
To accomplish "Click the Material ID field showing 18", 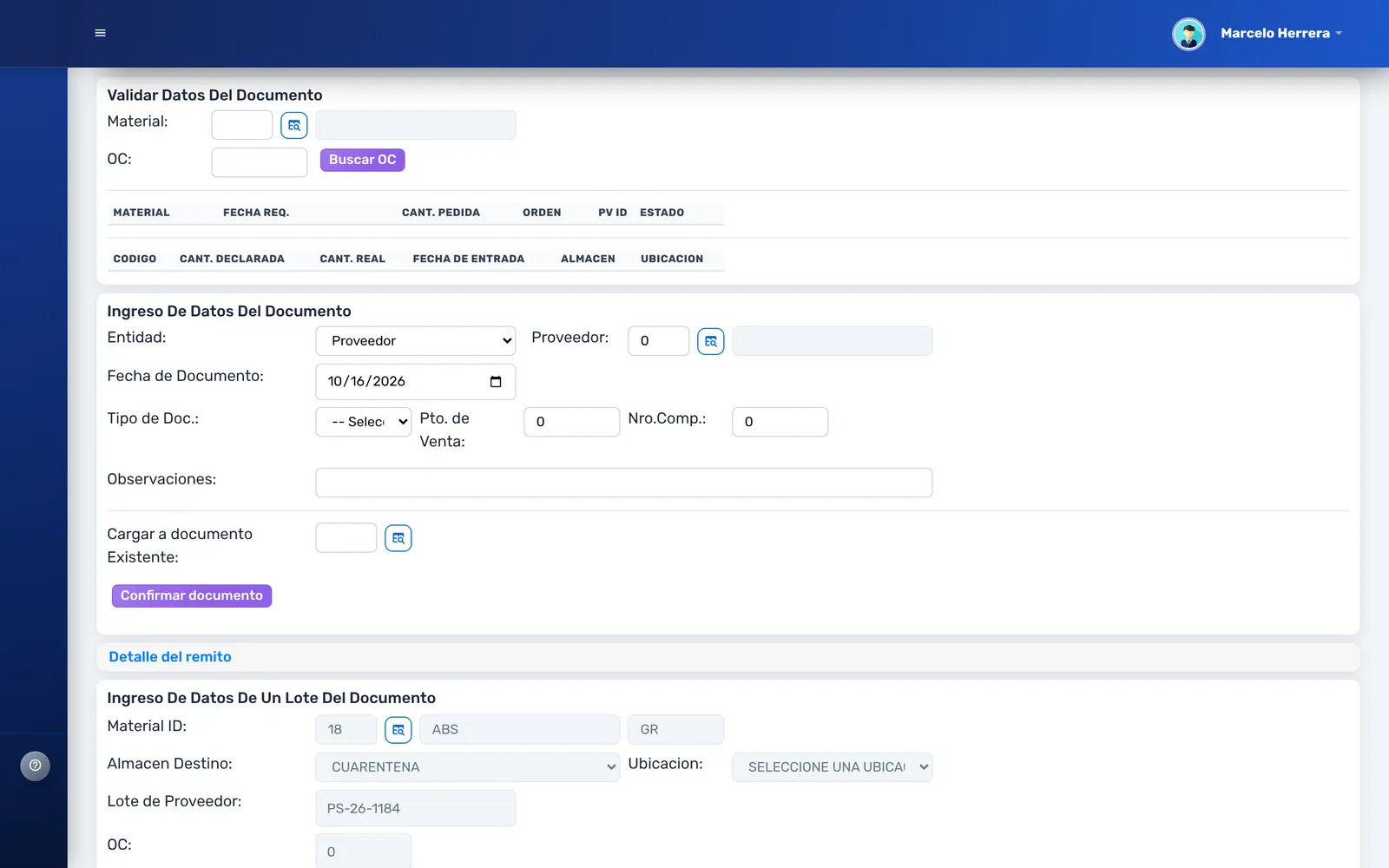I will (346, 730).
